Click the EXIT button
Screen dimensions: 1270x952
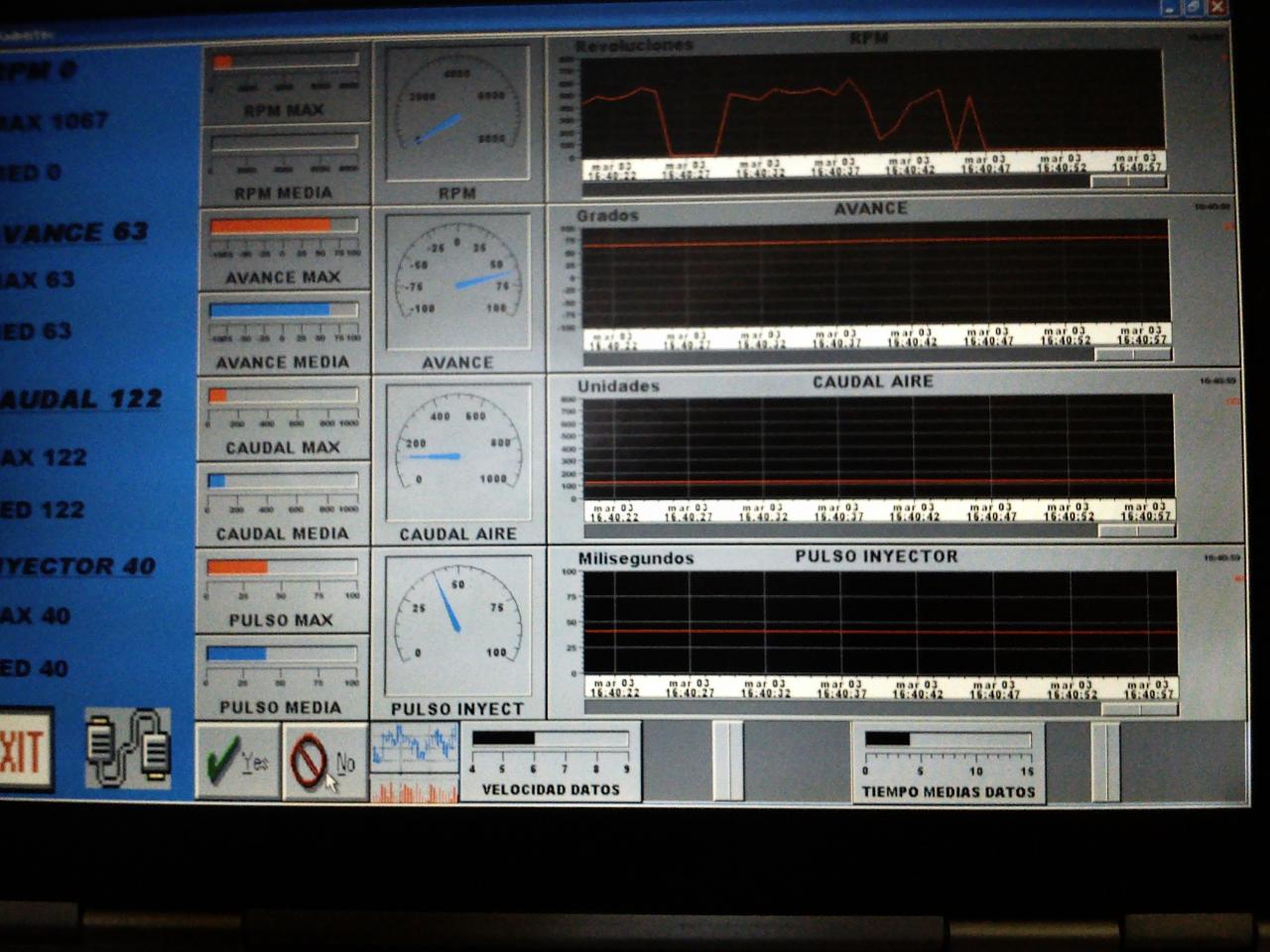coord(24,751)
